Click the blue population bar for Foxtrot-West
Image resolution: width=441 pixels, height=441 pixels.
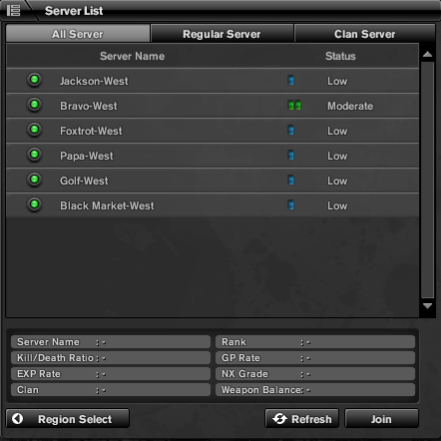(x=291, y=130)
